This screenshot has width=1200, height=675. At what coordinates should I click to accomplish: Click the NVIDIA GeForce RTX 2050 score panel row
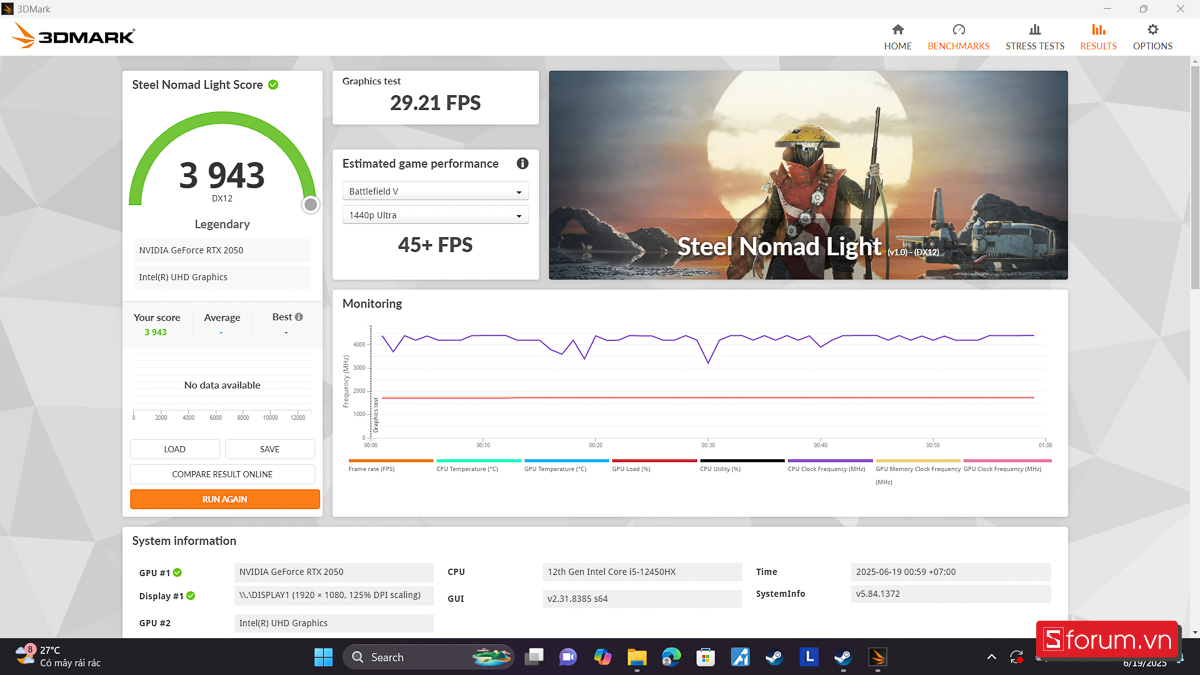coord(222,250)
